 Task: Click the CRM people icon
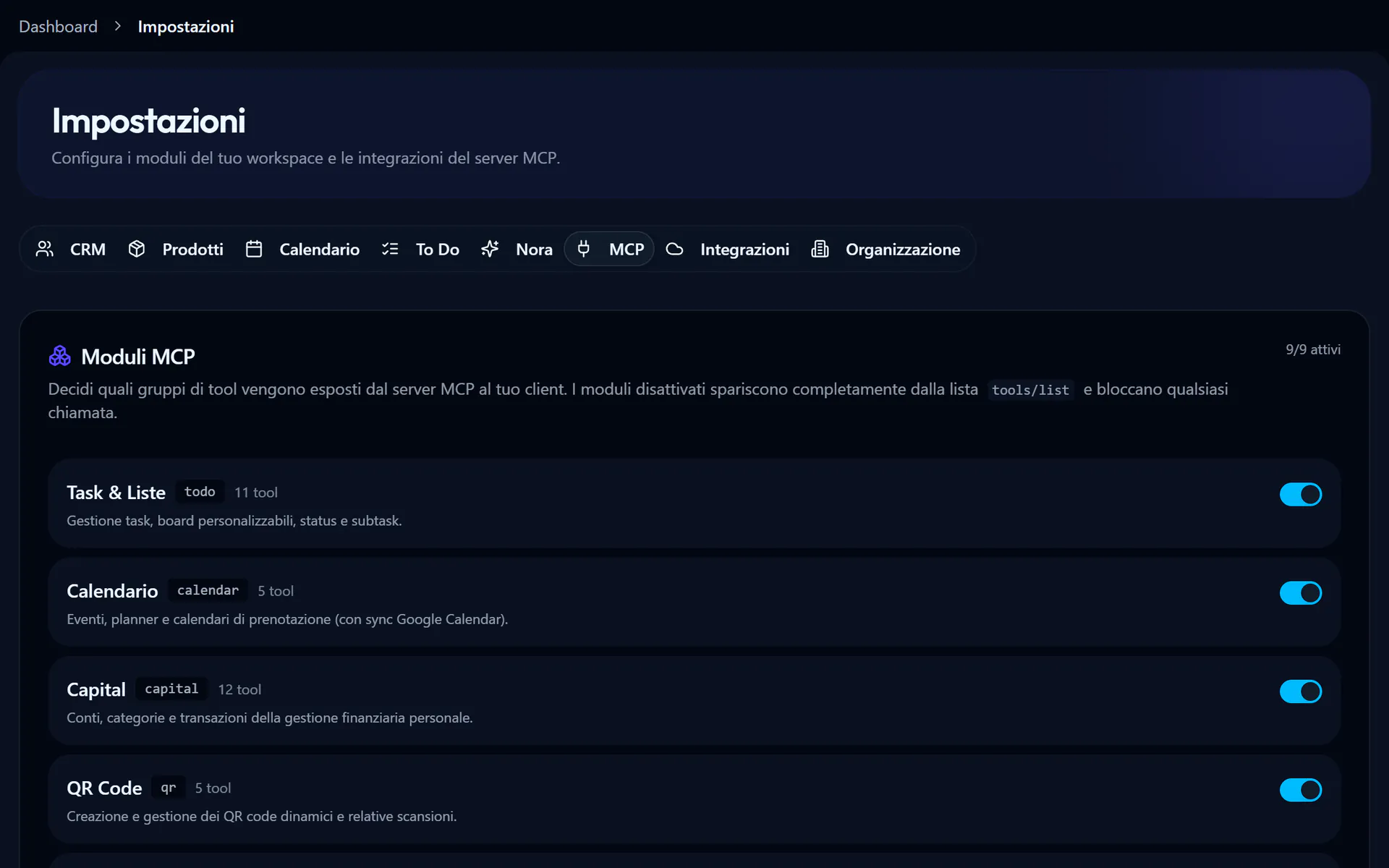point(45,249)
